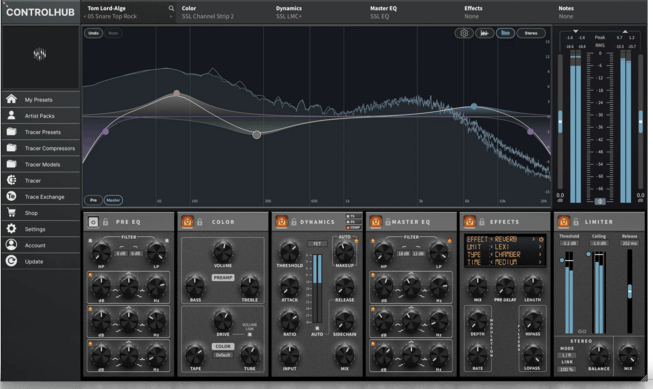Open the Tracer Presets folder
This screenshot has height=389, width=653.
(x=40, y=132)
